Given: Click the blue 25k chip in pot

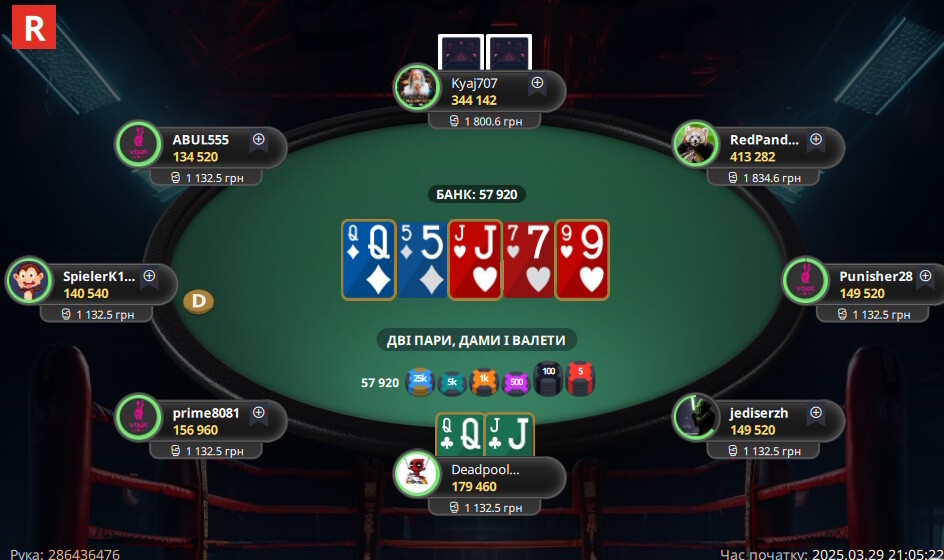Looking at the screenshot, I should tap(420, 382).
